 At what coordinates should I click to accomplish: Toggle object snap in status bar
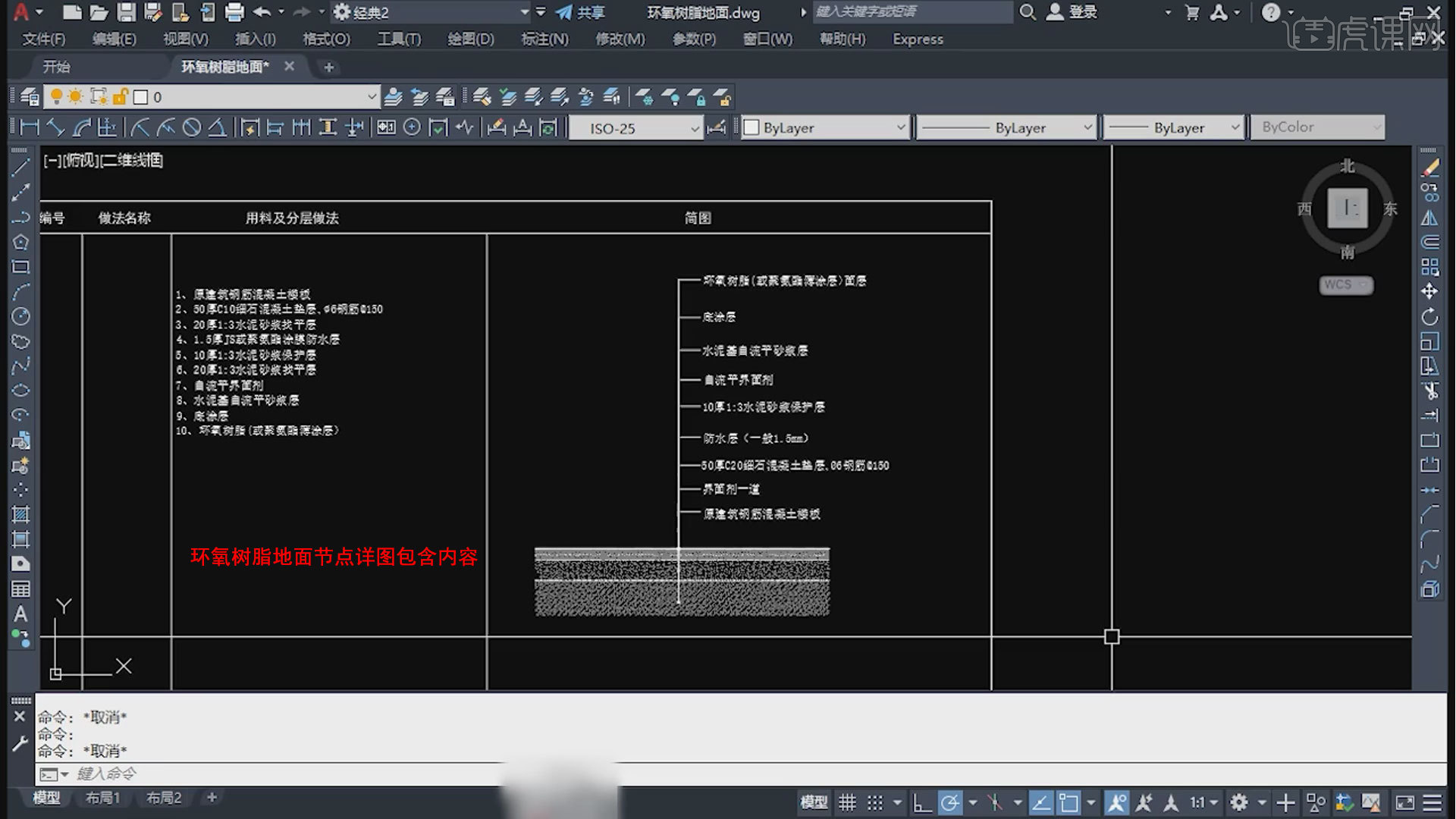point(1068,802)
